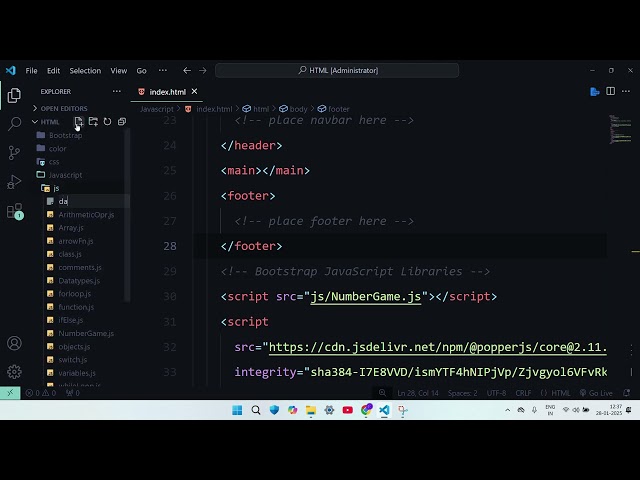The image size is (640, 480).
Task: Open the overflow menu ellipsis in menu bar
Action: coord(162,70)
